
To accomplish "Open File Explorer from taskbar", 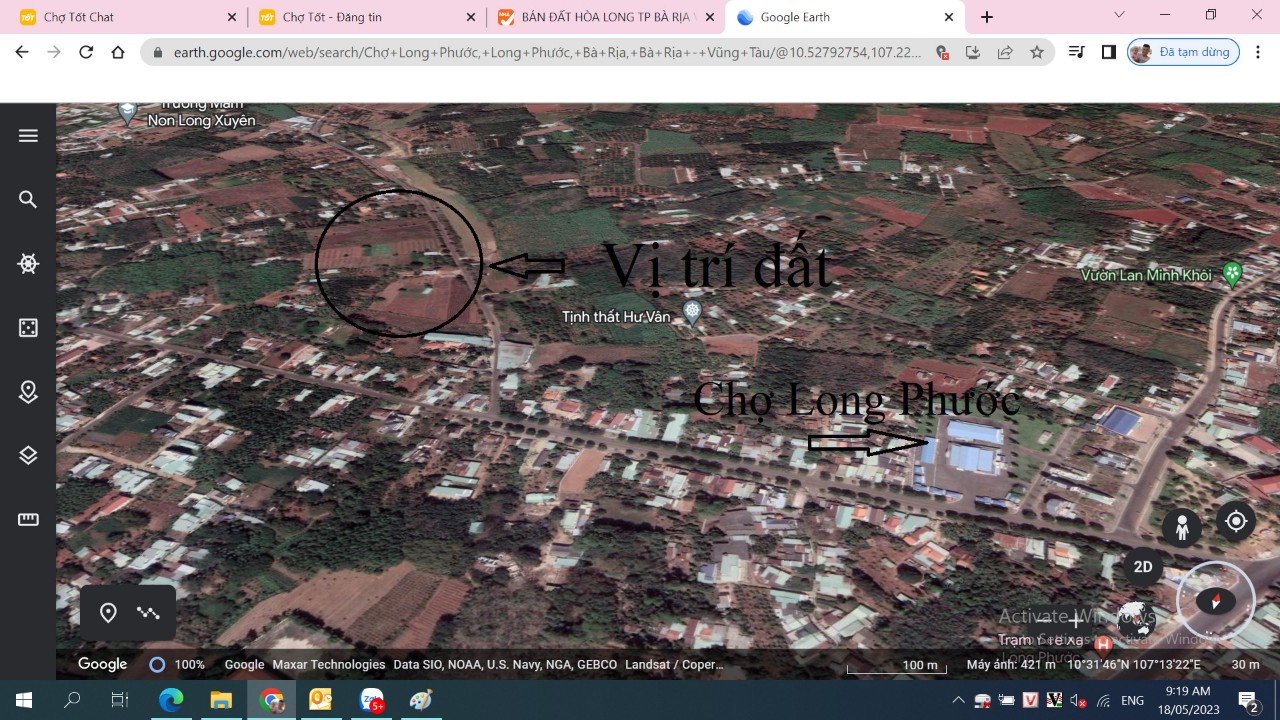I will pyautogui.click(x=221, y=700).
